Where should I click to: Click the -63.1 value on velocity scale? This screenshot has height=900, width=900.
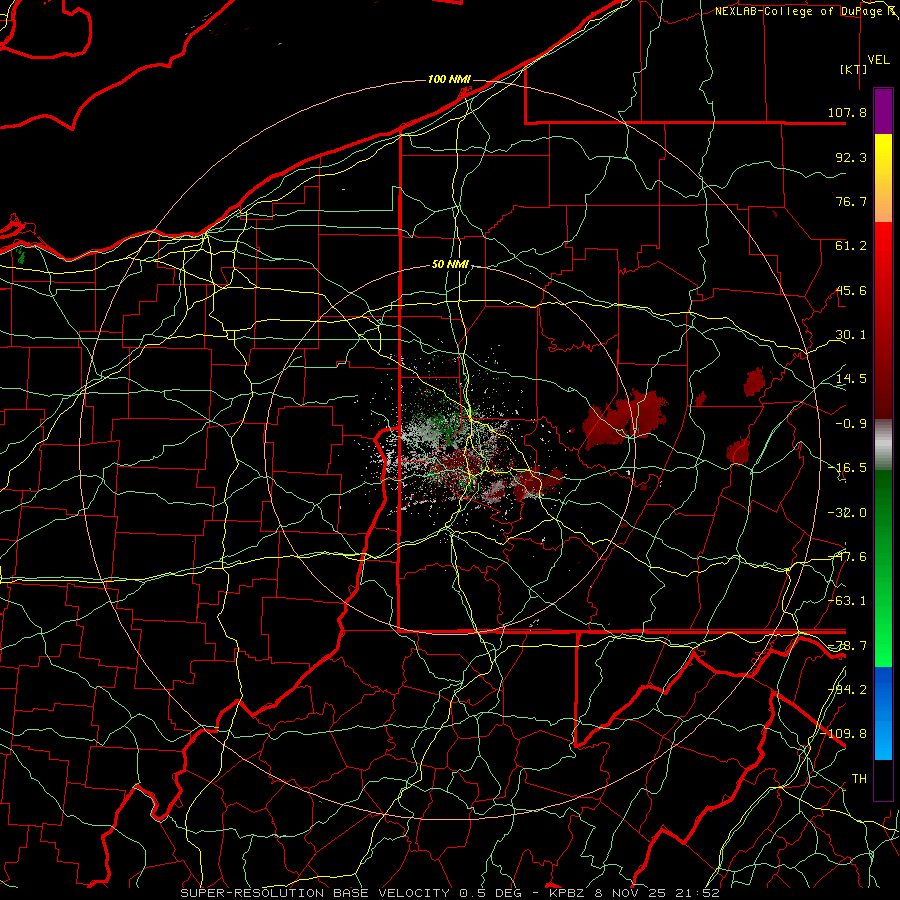click(847, 601)
